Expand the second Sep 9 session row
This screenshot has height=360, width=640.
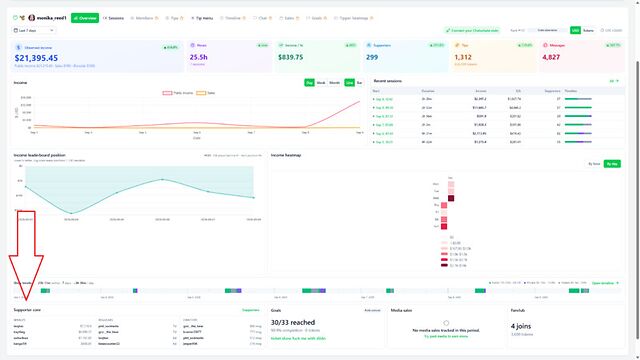point(497,107)
